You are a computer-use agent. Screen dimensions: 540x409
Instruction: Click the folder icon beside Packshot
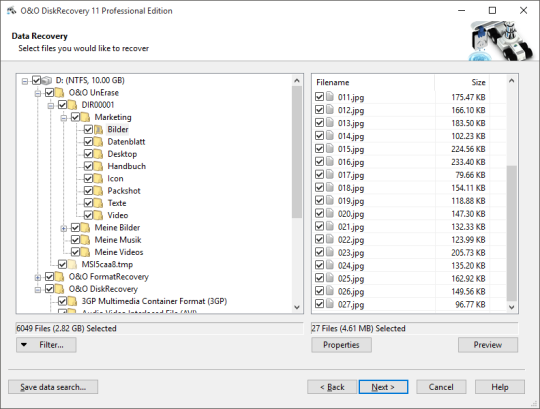pos(98,191)
